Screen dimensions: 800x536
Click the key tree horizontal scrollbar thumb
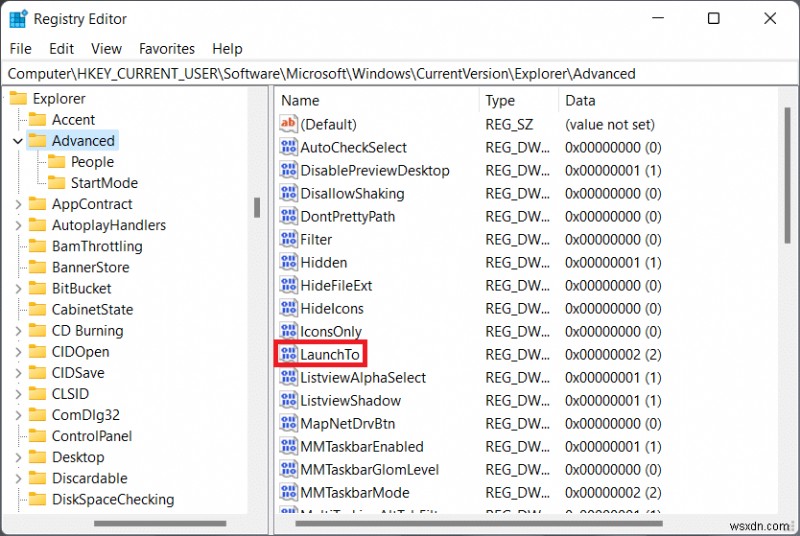click(x=160, y=523)
